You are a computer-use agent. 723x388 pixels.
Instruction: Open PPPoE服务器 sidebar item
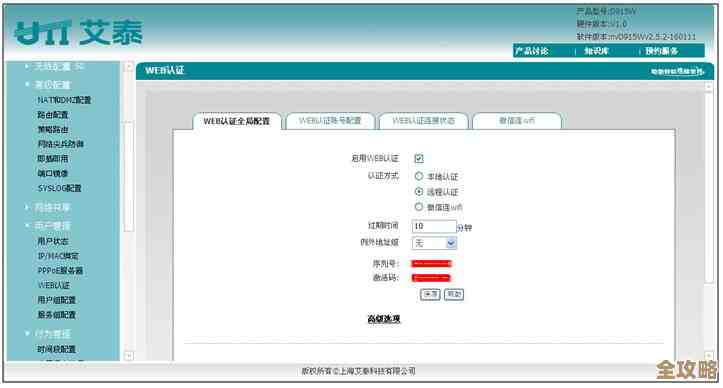(x=60, y=271)
